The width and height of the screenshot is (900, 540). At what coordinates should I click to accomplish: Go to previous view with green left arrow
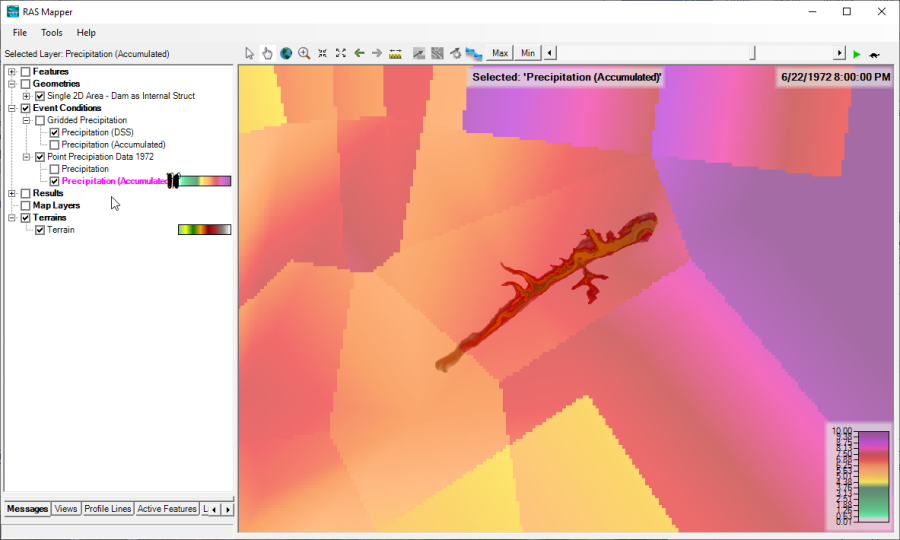pyautogui.click(x=359, y=53)
